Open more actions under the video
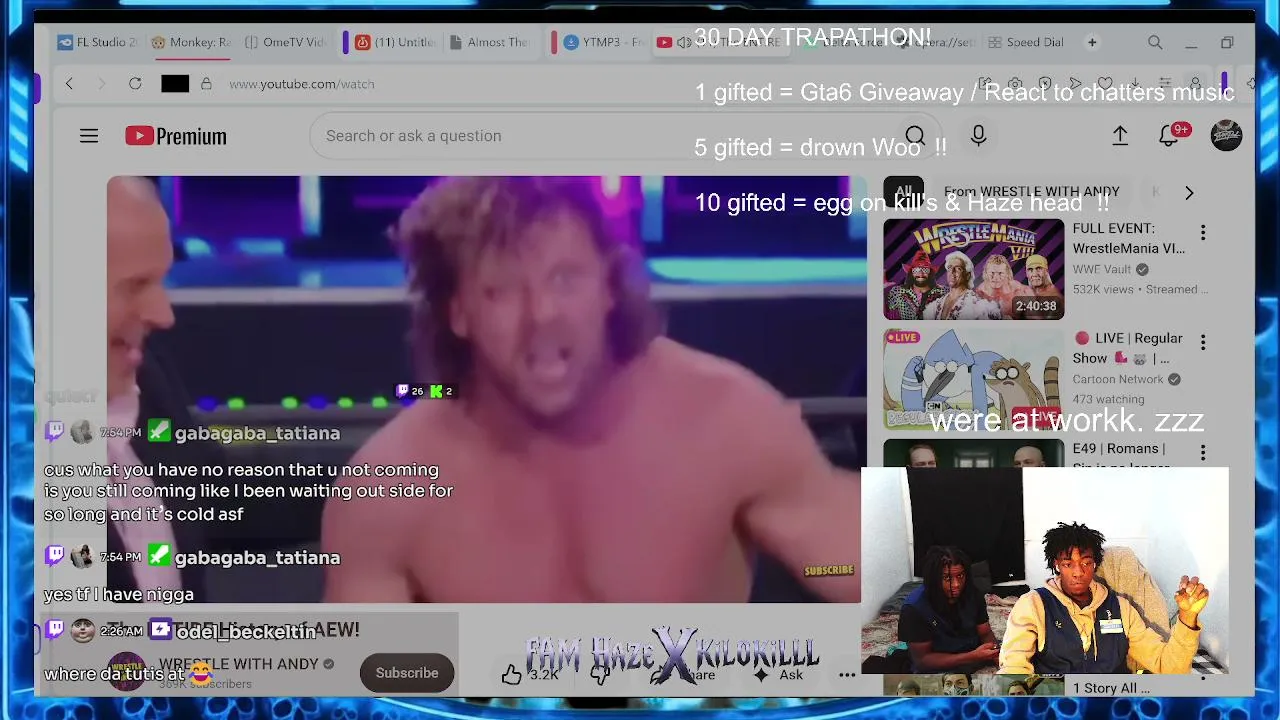The width and height of the screenshot is (1280, 720). 847,674
